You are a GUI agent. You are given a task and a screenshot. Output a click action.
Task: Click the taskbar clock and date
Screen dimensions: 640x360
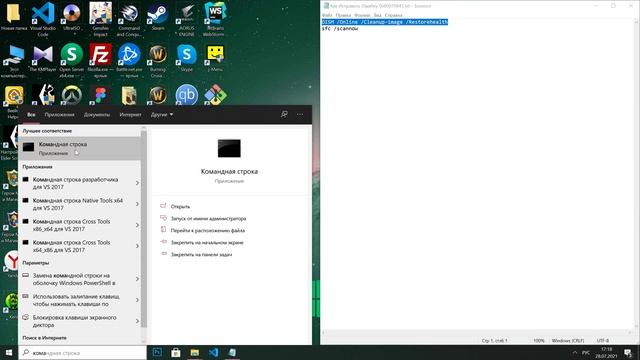click(606, 353)
